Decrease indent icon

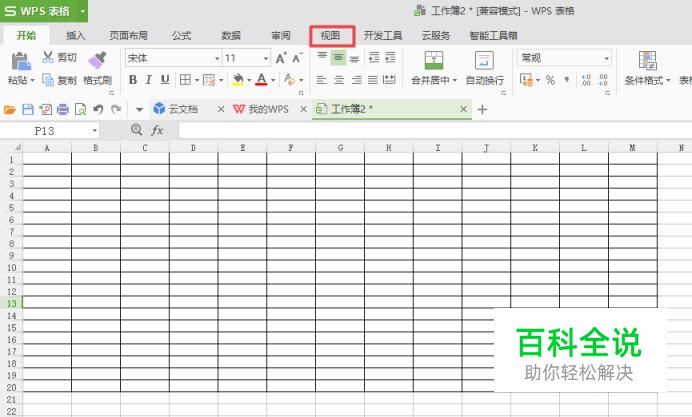coord(374,57)
